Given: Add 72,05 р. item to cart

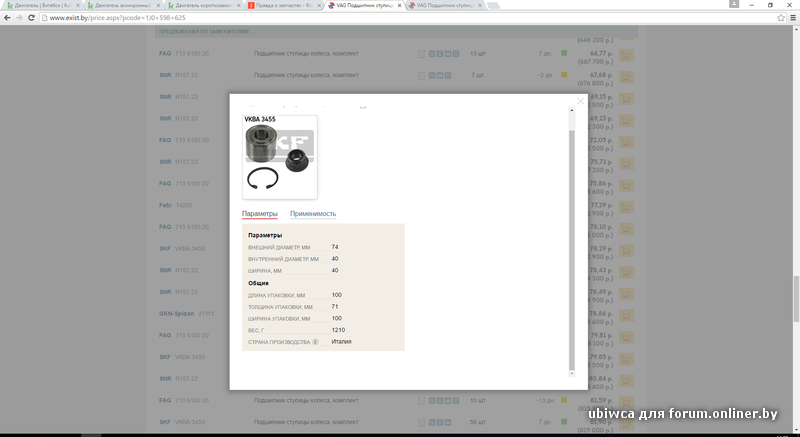Looking at the screenshot, I should (626, 142).
